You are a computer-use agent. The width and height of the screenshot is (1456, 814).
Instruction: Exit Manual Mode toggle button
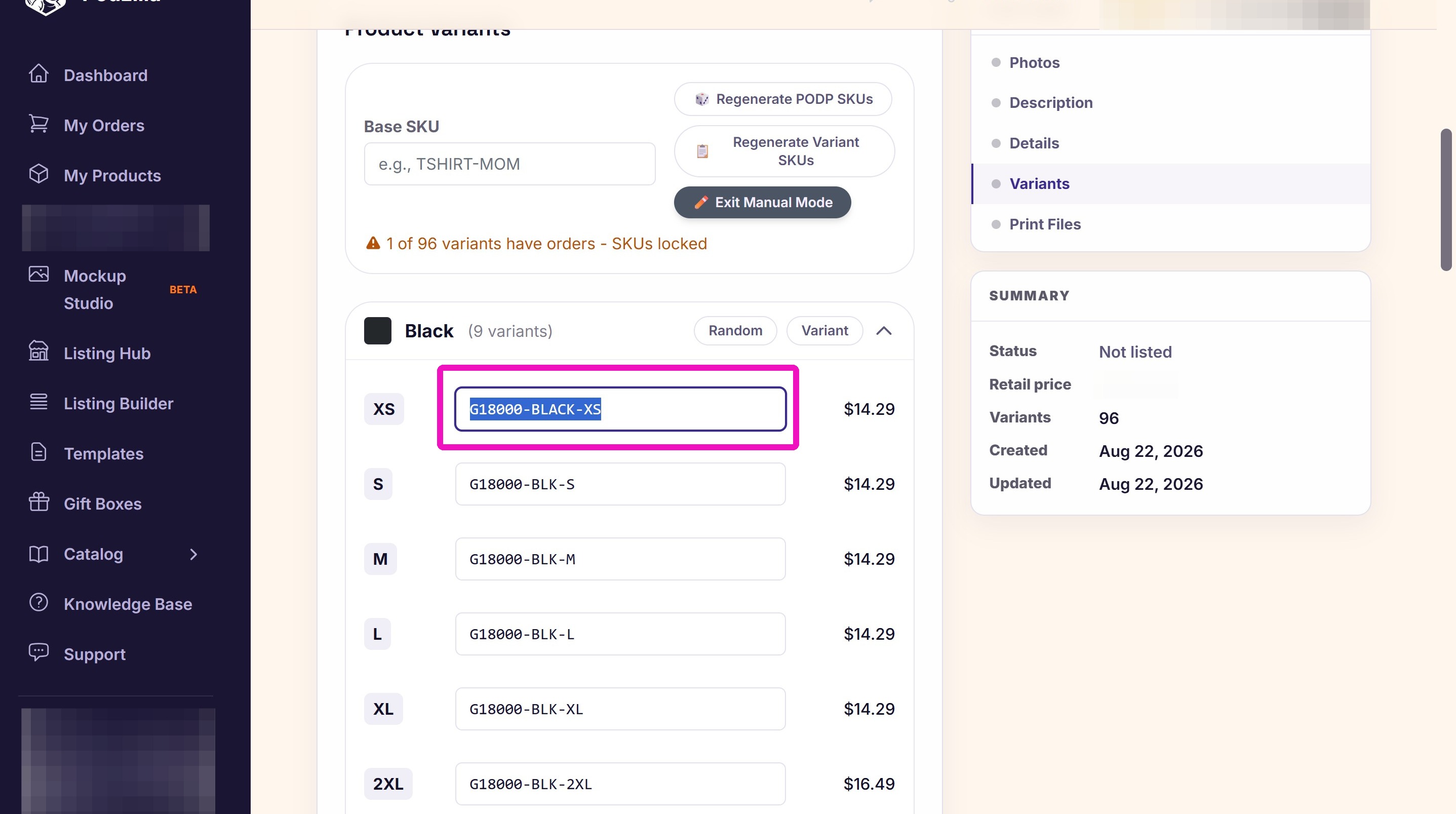[x=762, y=203]
